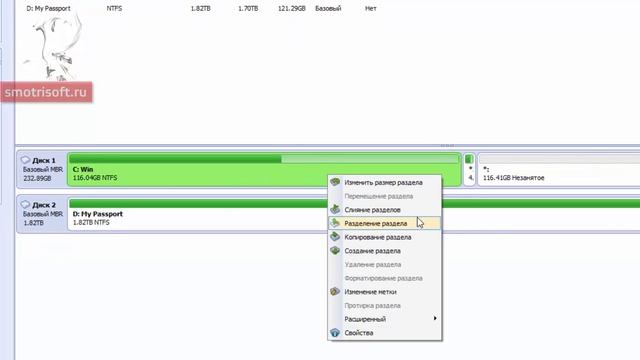Click the Диск 1 drive icon
The width and height of the screenshot is (640, 360).
coord(25,160)
